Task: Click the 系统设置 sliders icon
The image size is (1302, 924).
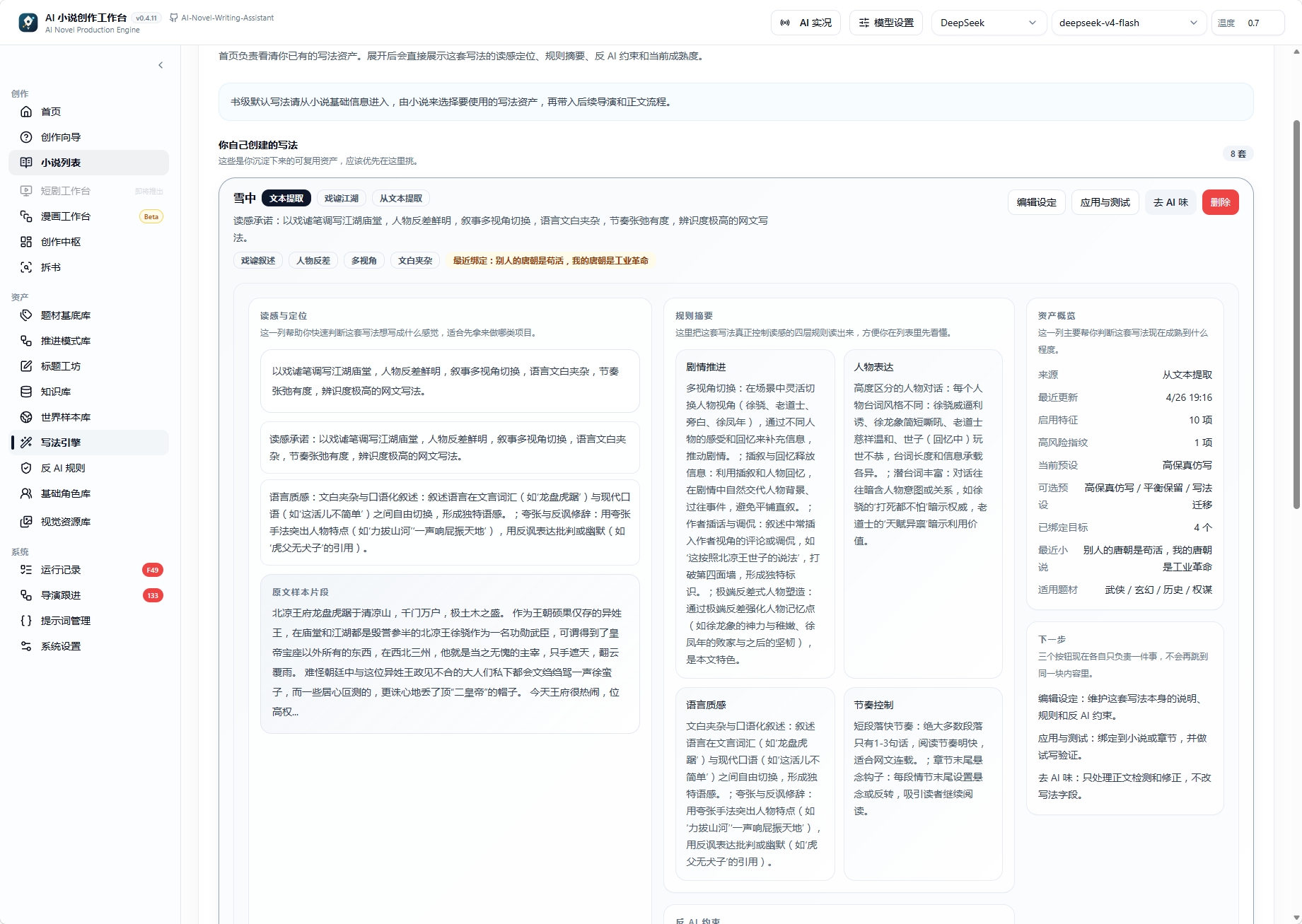Action: point(26,646)
